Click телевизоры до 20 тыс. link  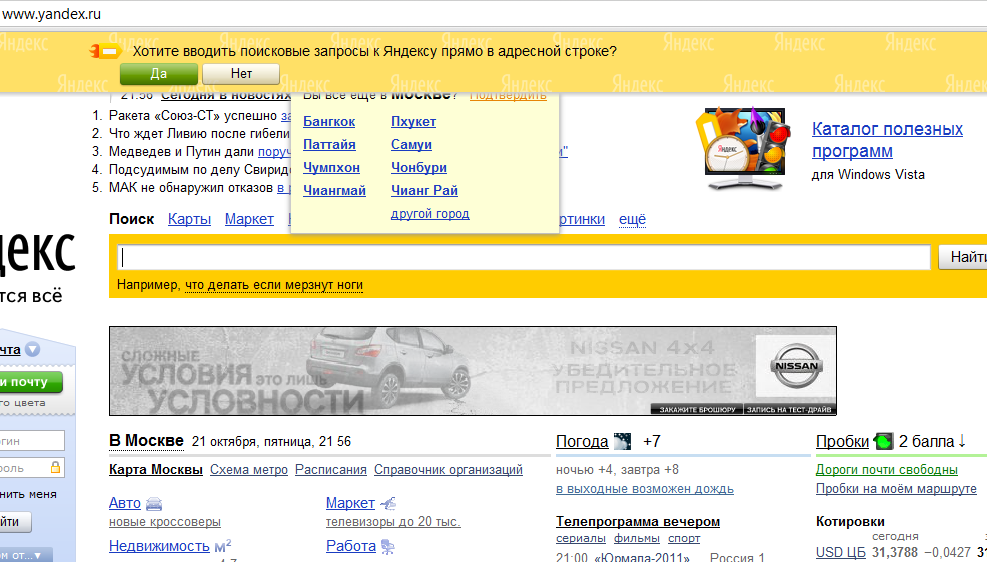click(393, 522)
